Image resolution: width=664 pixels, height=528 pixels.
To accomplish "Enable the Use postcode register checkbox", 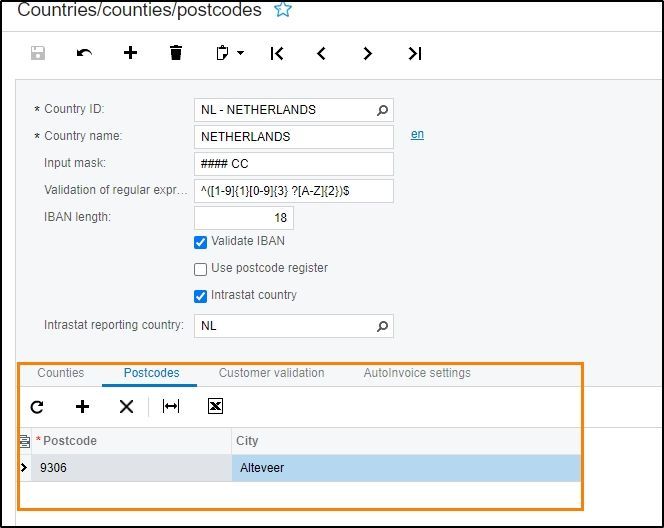I will pos(200,269).
